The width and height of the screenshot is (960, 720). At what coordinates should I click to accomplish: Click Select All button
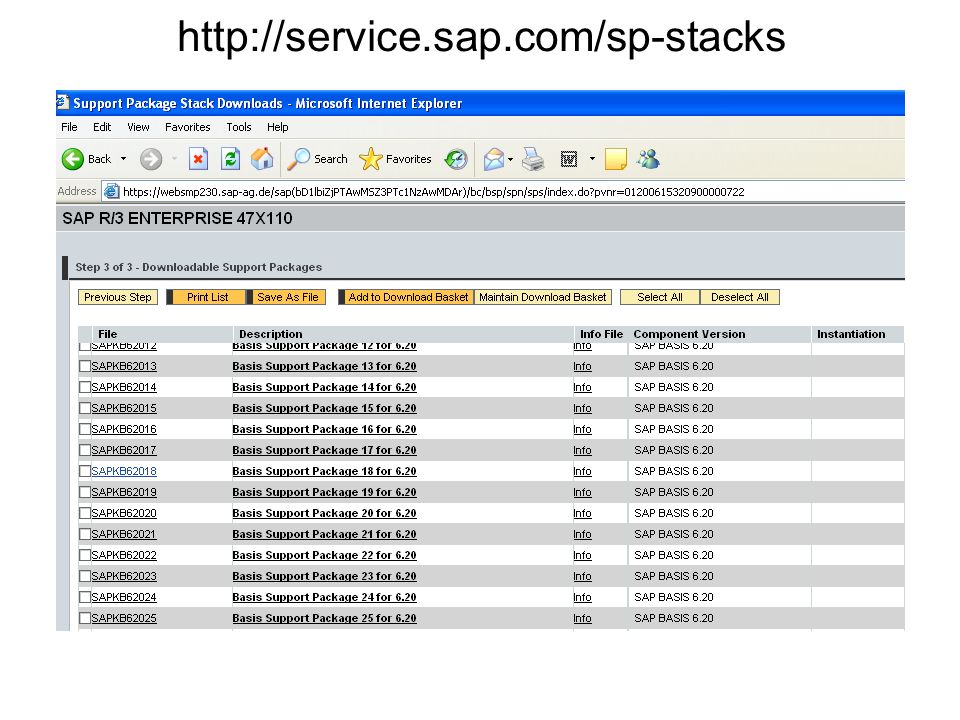point(660,297)
